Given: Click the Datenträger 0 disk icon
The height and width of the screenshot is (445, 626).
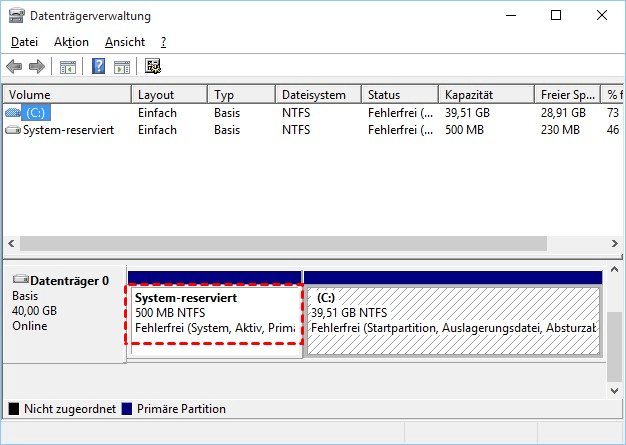Looking at the screenshot, I should tap(21, 279).
